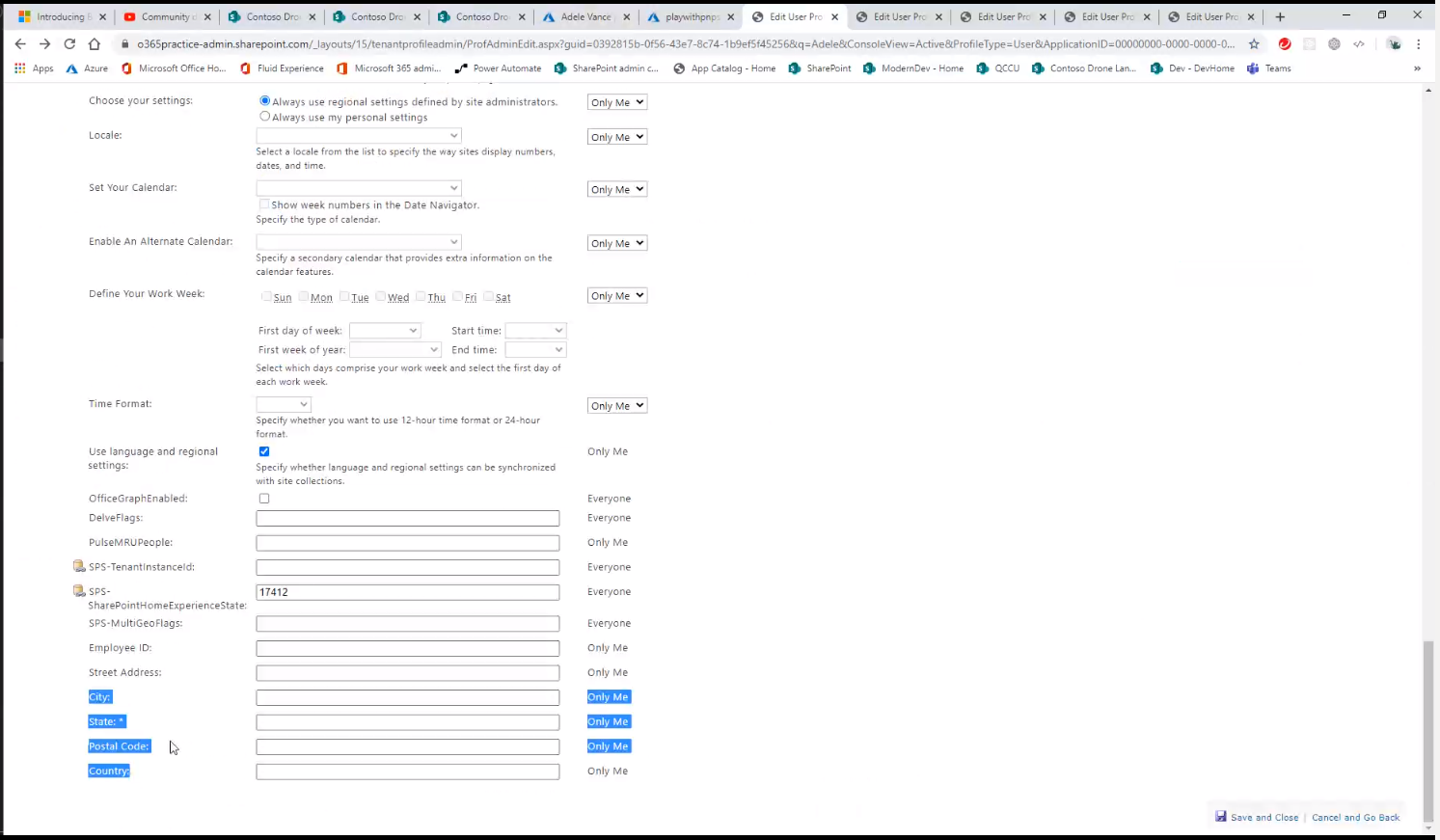The height and width of the screenshot is (840, 1440).
Task: Open the Teams bookmark
Action: [x=1277, y=68]
